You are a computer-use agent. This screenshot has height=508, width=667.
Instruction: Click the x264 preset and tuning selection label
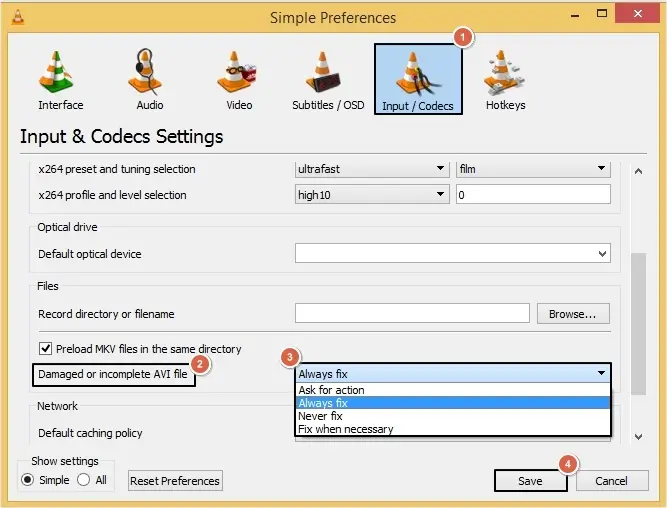click(x=117, y=169)
